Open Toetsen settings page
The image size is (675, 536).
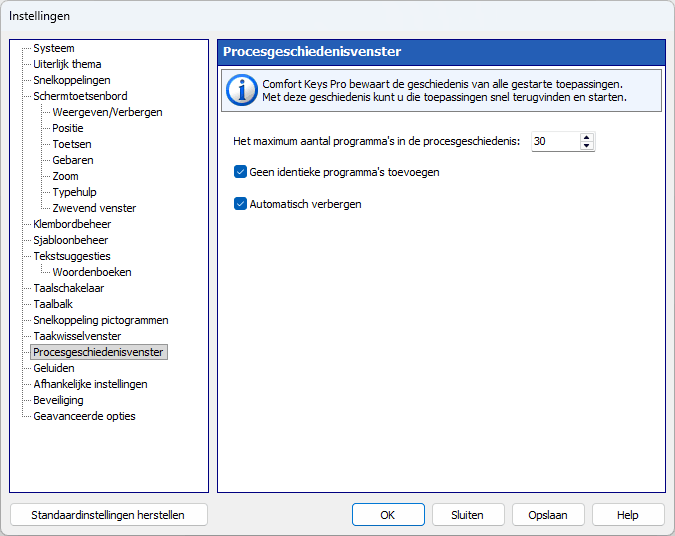[x=71, y=144]
